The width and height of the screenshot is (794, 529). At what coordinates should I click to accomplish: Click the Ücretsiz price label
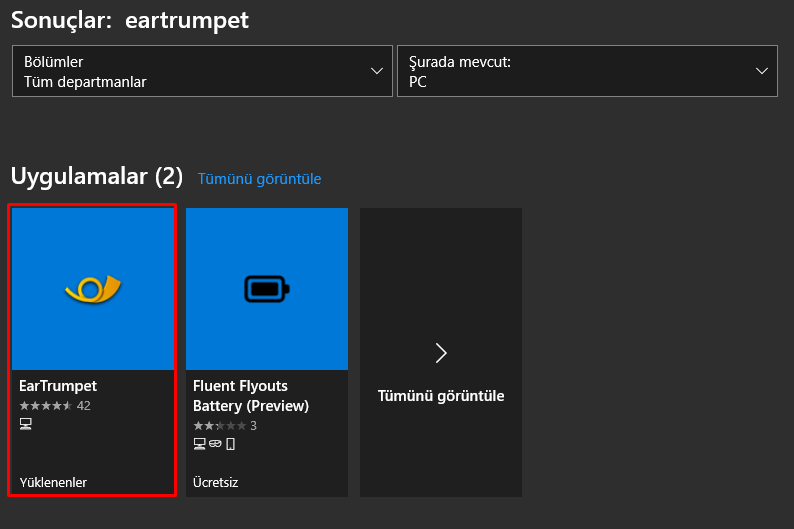[x=215, y=482]
